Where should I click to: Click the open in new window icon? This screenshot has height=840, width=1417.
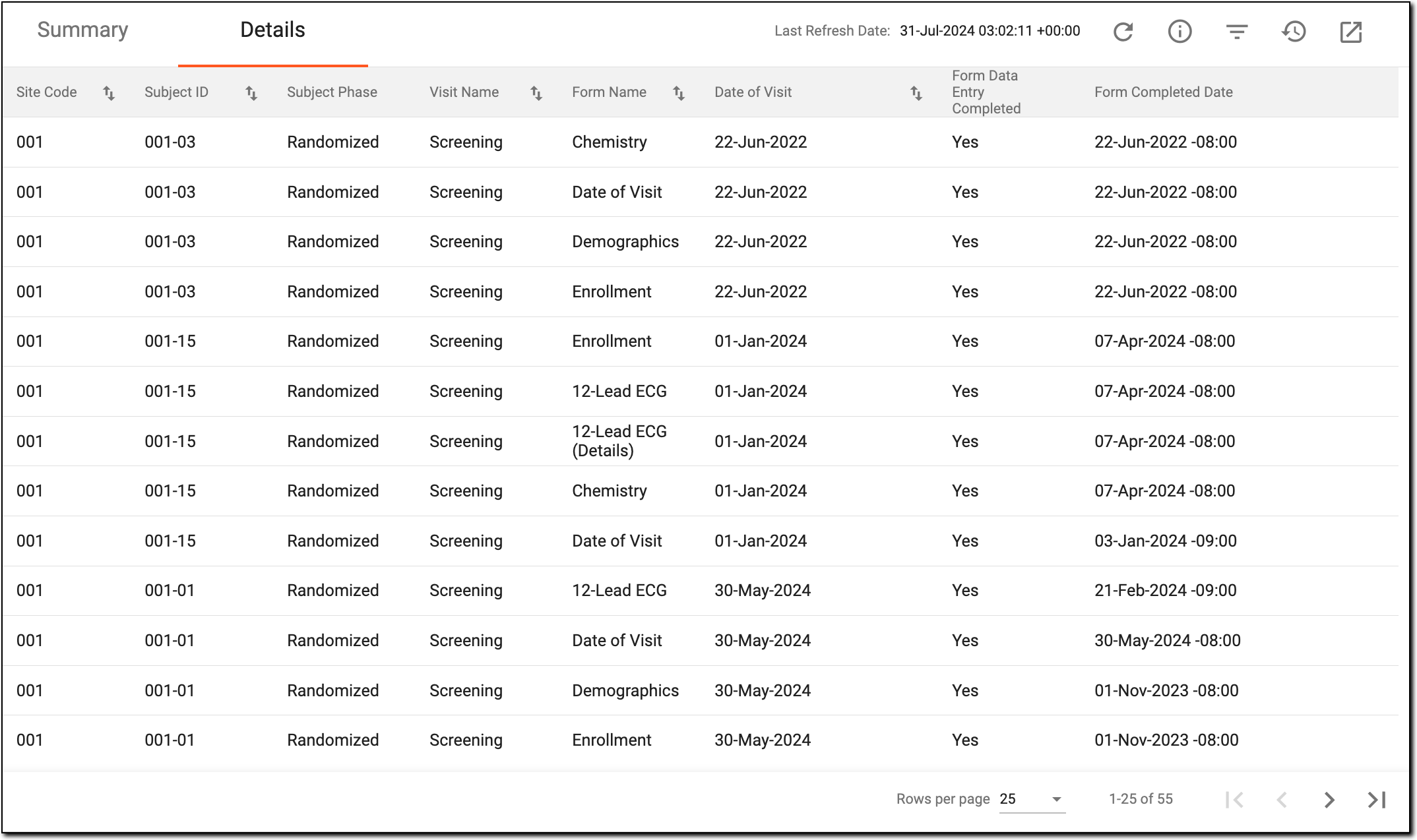point(1350,32)
